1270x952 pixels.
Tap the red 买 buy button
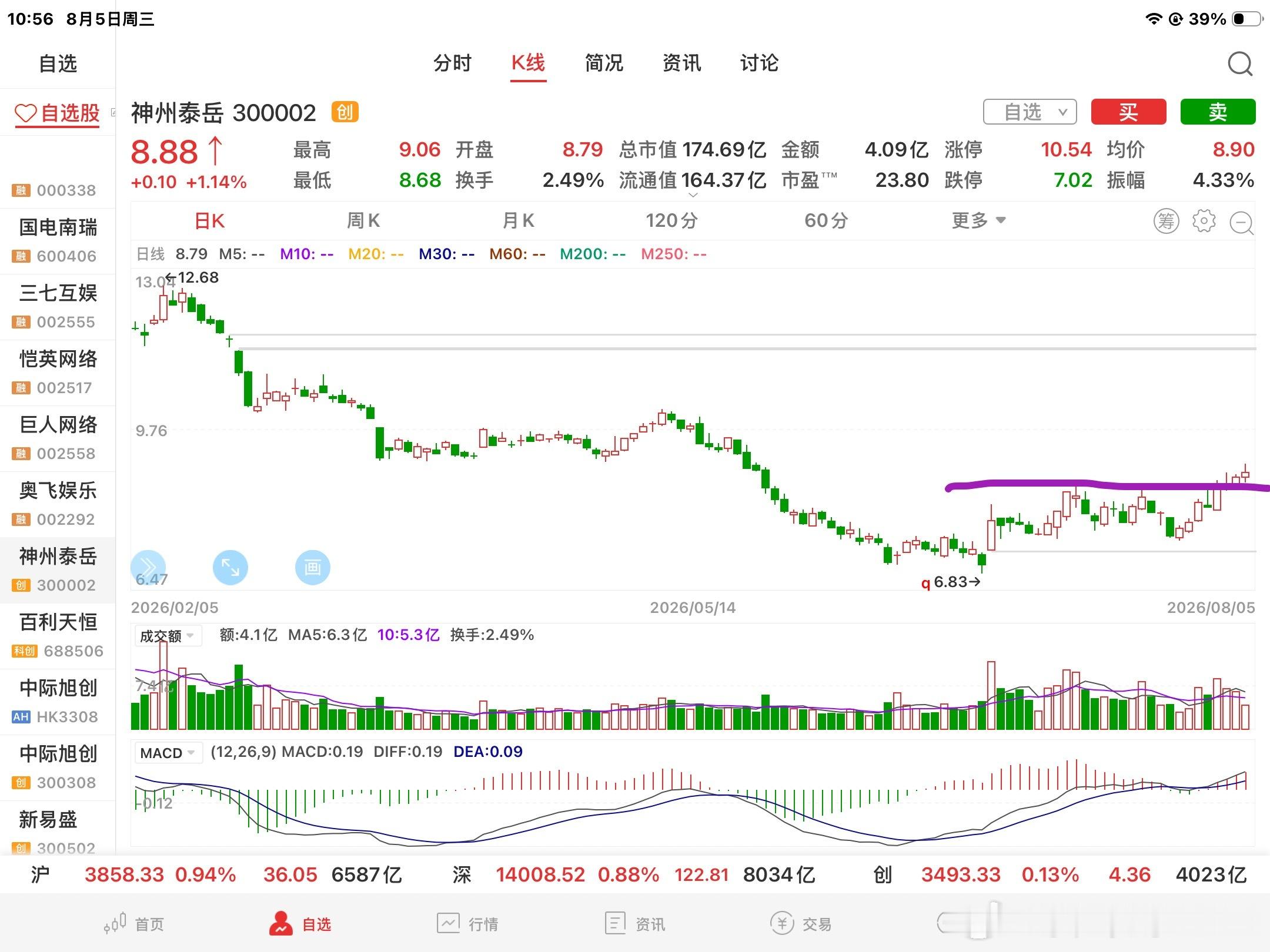[1128, 112]
